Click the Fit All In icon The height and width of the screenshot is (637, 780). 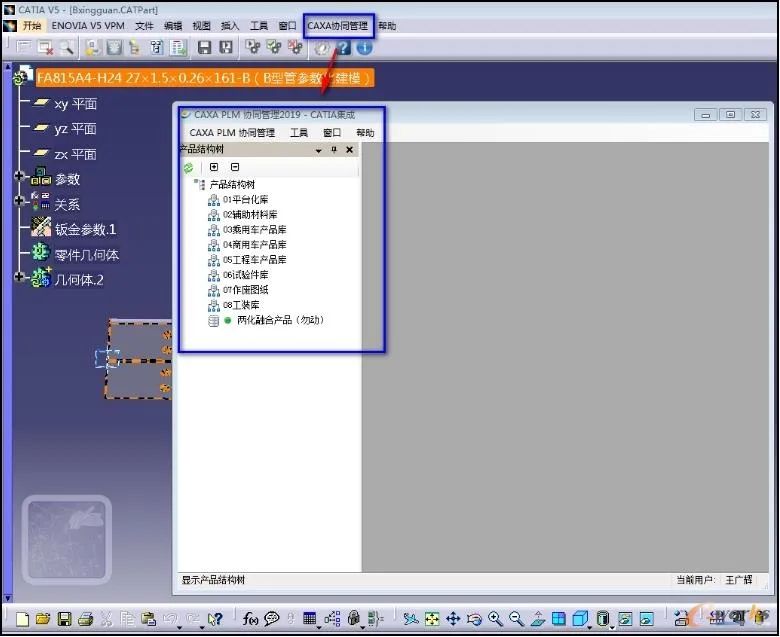(432, 619)
